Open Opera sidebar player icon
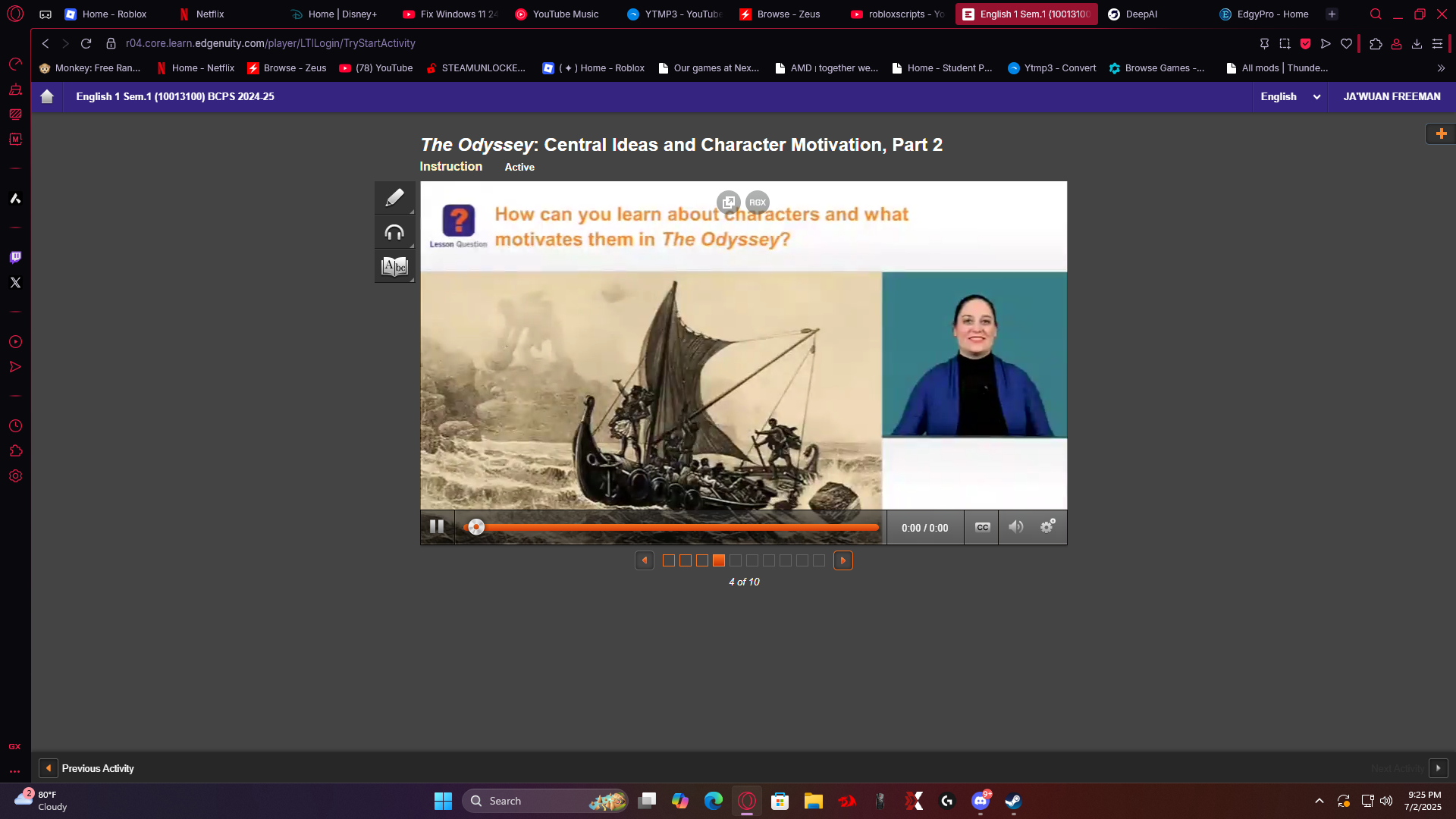The image size is (1456, 819). pos(15,342)
